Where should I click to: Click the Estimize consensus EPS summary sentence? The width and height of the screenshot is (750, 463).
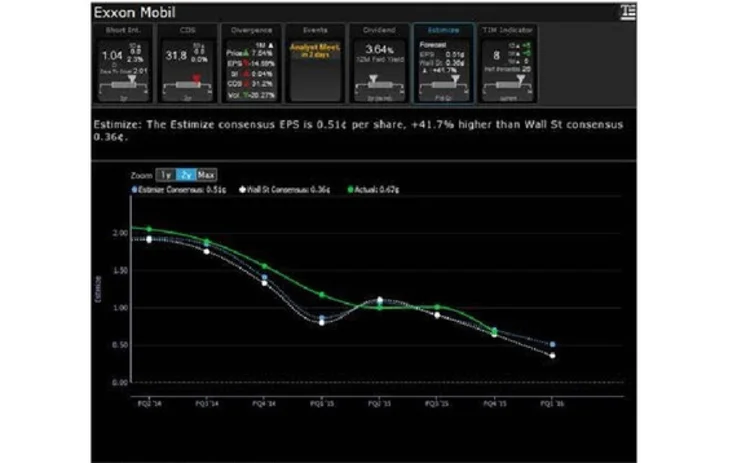[358, 131]
